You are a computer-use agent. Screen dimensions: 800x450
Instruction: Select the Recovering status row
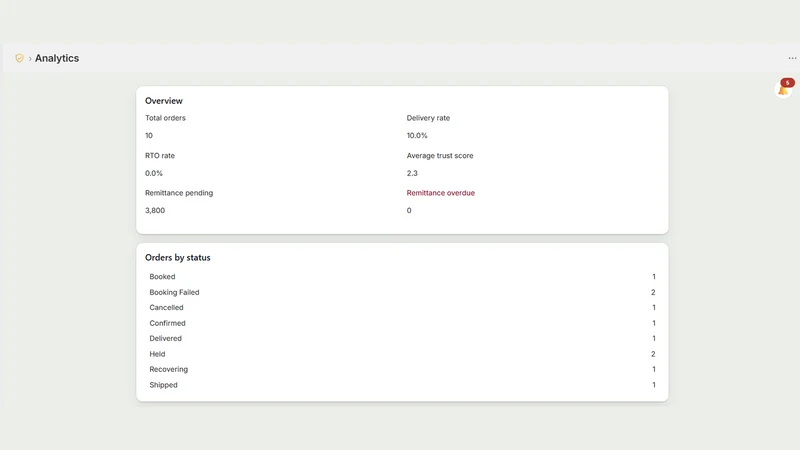coord(402,369)
